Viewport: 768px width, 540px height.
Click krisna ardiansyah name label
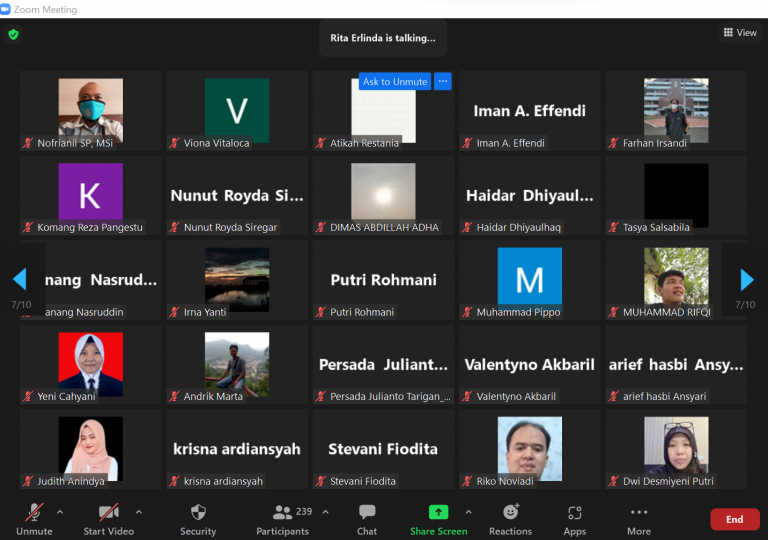coord(223,481)
